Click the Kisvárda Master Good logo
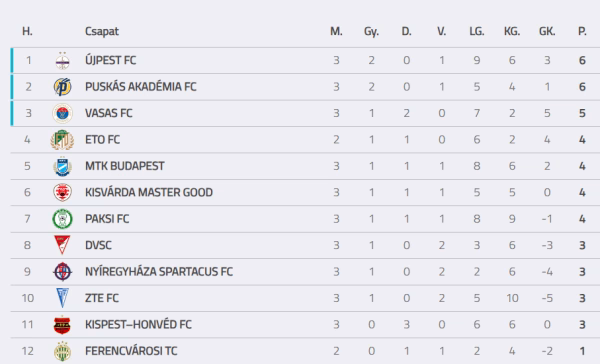 [62, 193]
